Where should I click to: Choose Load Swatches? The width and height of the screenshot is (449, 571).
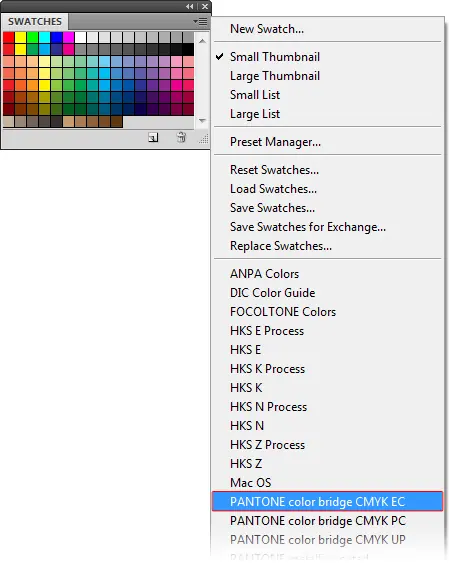(273, 189)
